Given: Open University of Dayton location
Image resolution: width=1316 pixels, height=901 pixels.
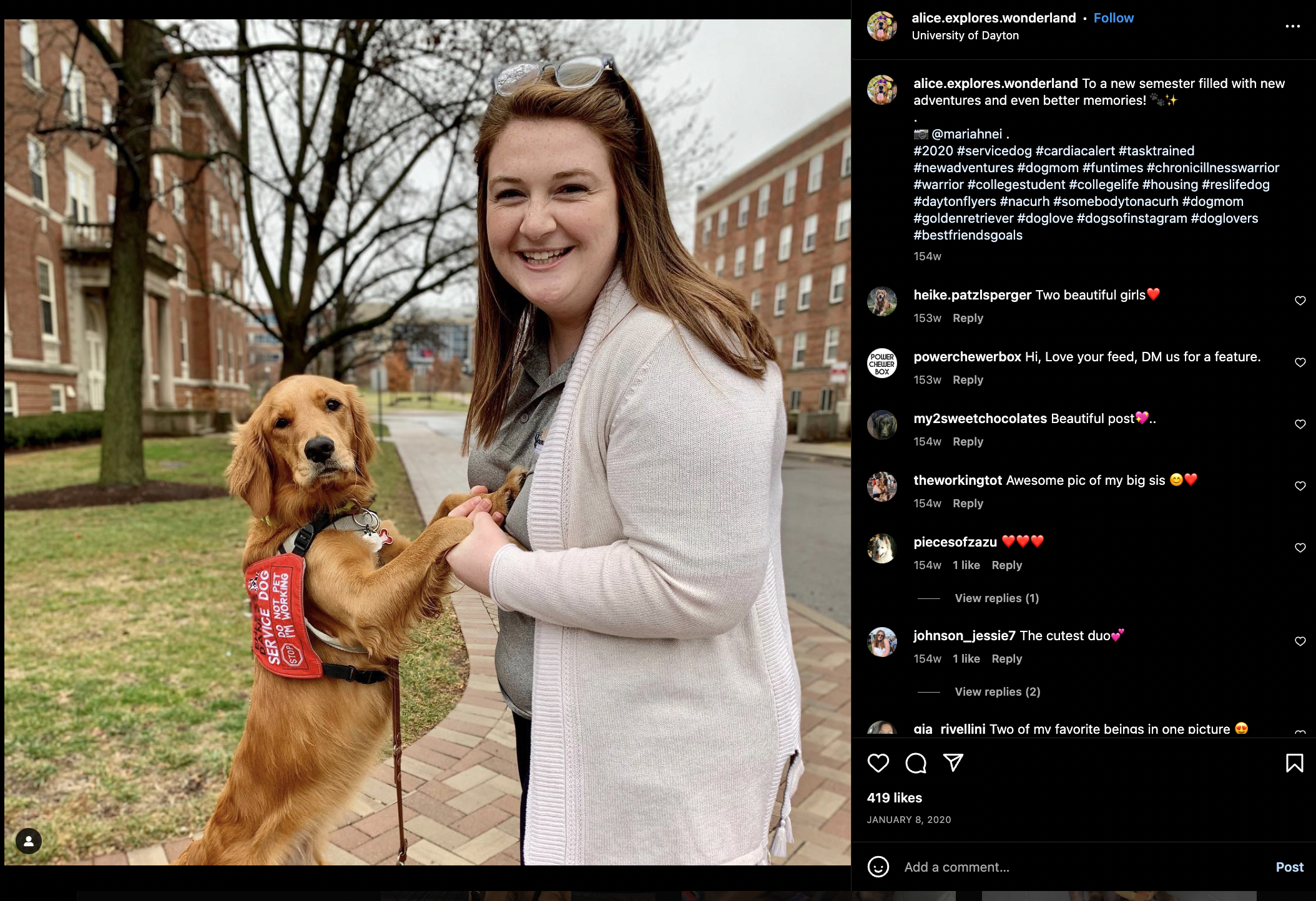Looking at the screenshot, I should coord(965,36).
